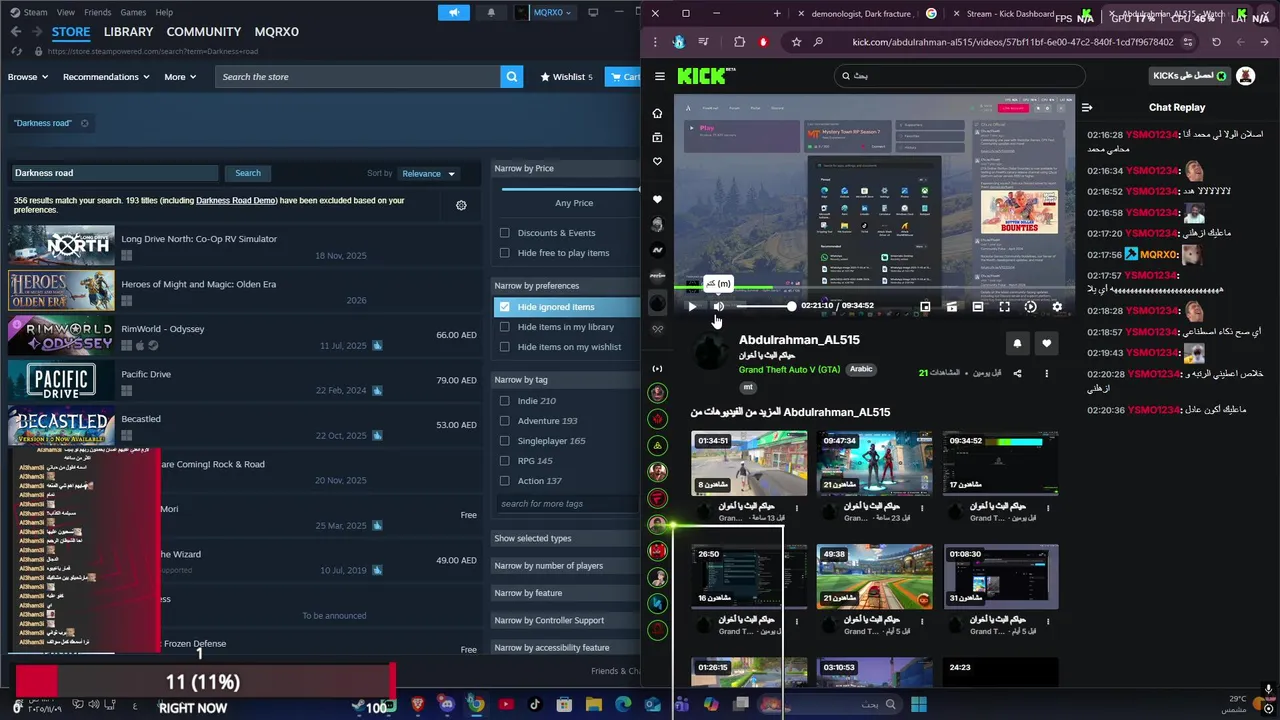Filter by RPG tag checkbox
The width and height of the screenshot is (1280, 720).
(504, 461)
